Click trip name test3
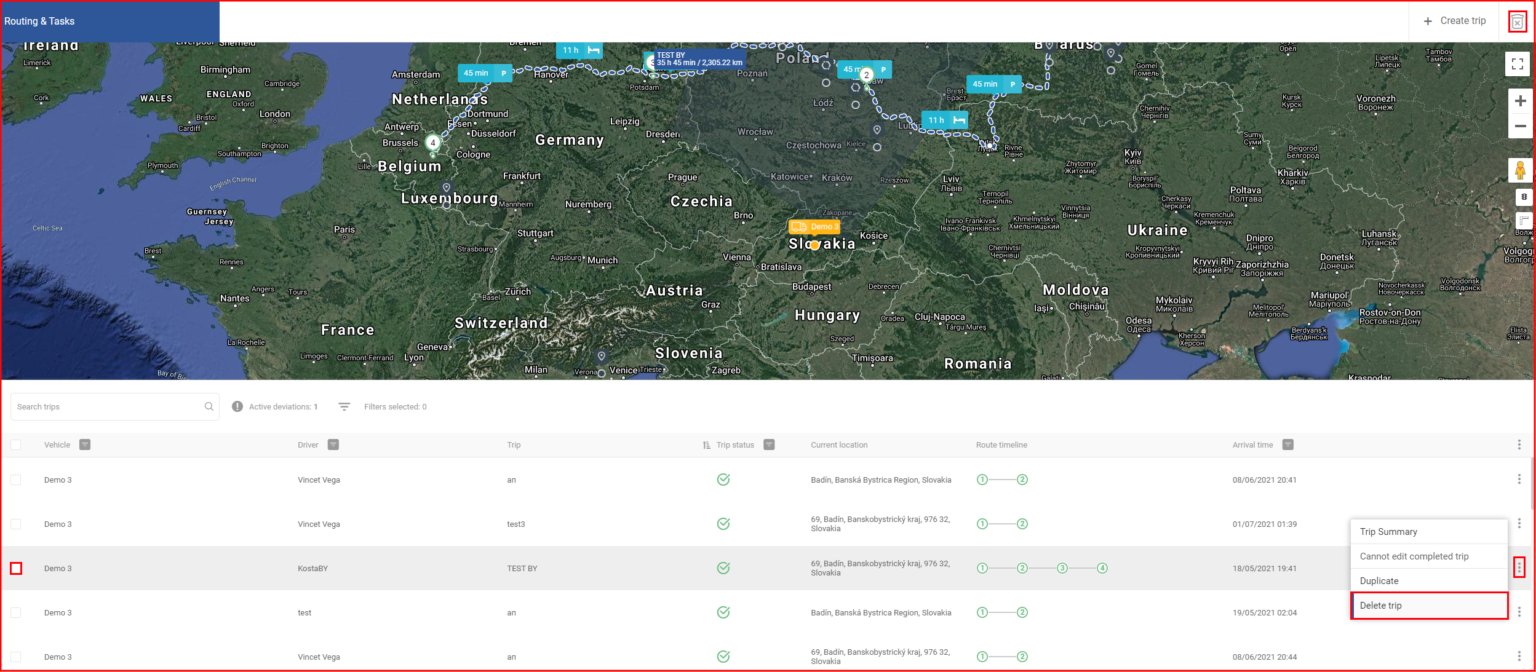The height and width of the screenshot is (672, 1536). click(x=516, y=524)
